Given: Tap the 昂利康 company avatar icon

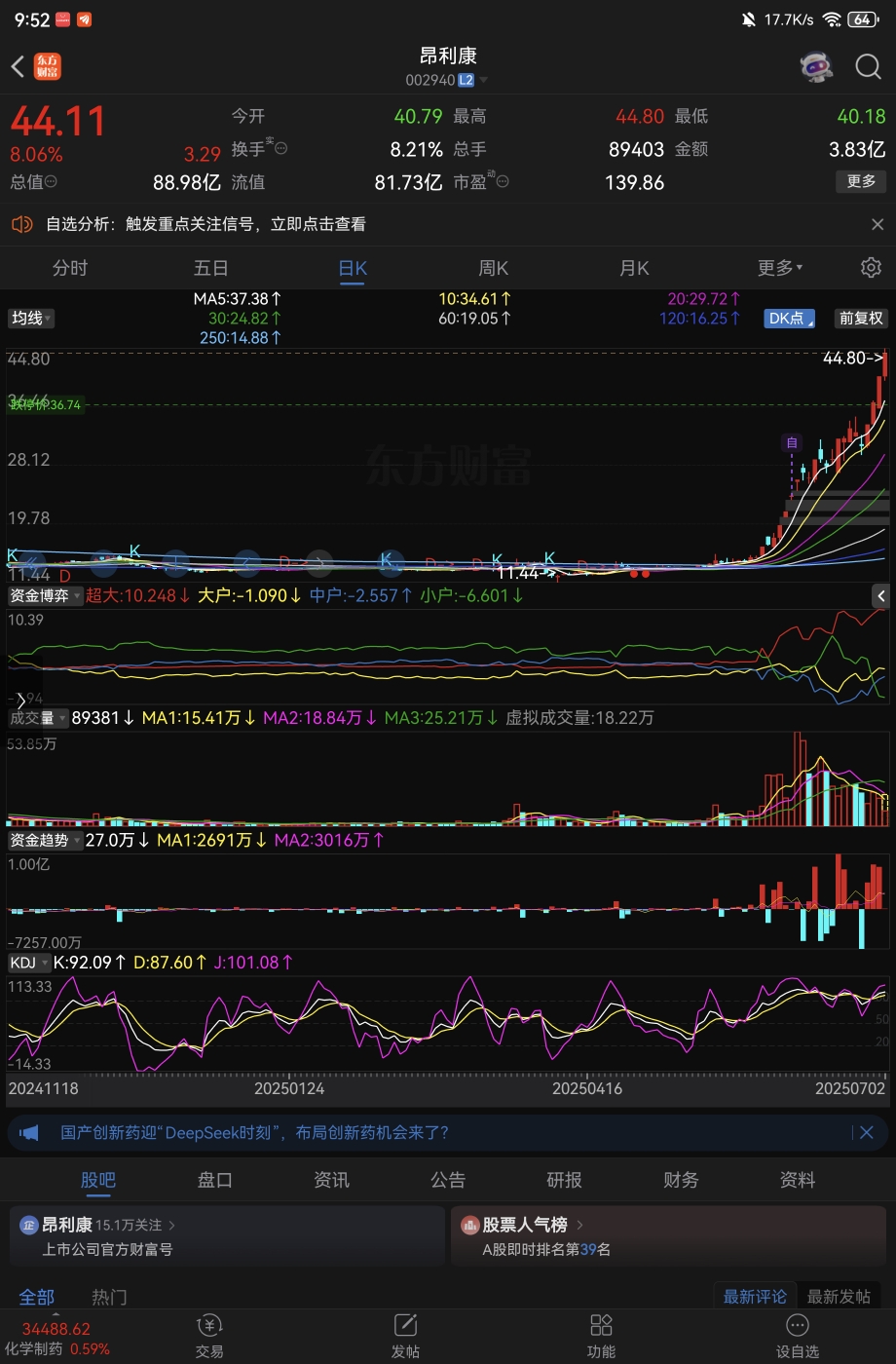Looking at the screenshot, I should (x=29, y=1225).
